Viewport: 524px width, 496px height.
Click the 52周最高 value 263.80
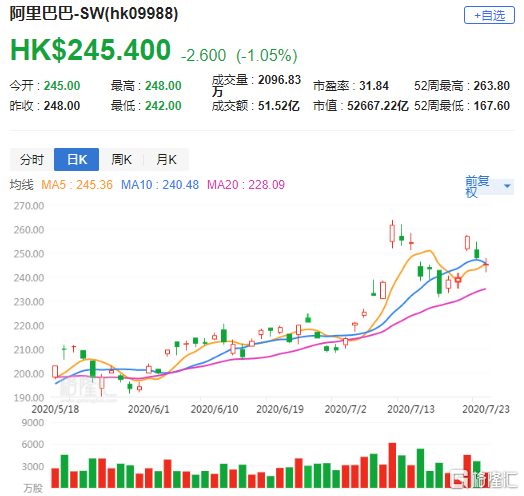492,86
